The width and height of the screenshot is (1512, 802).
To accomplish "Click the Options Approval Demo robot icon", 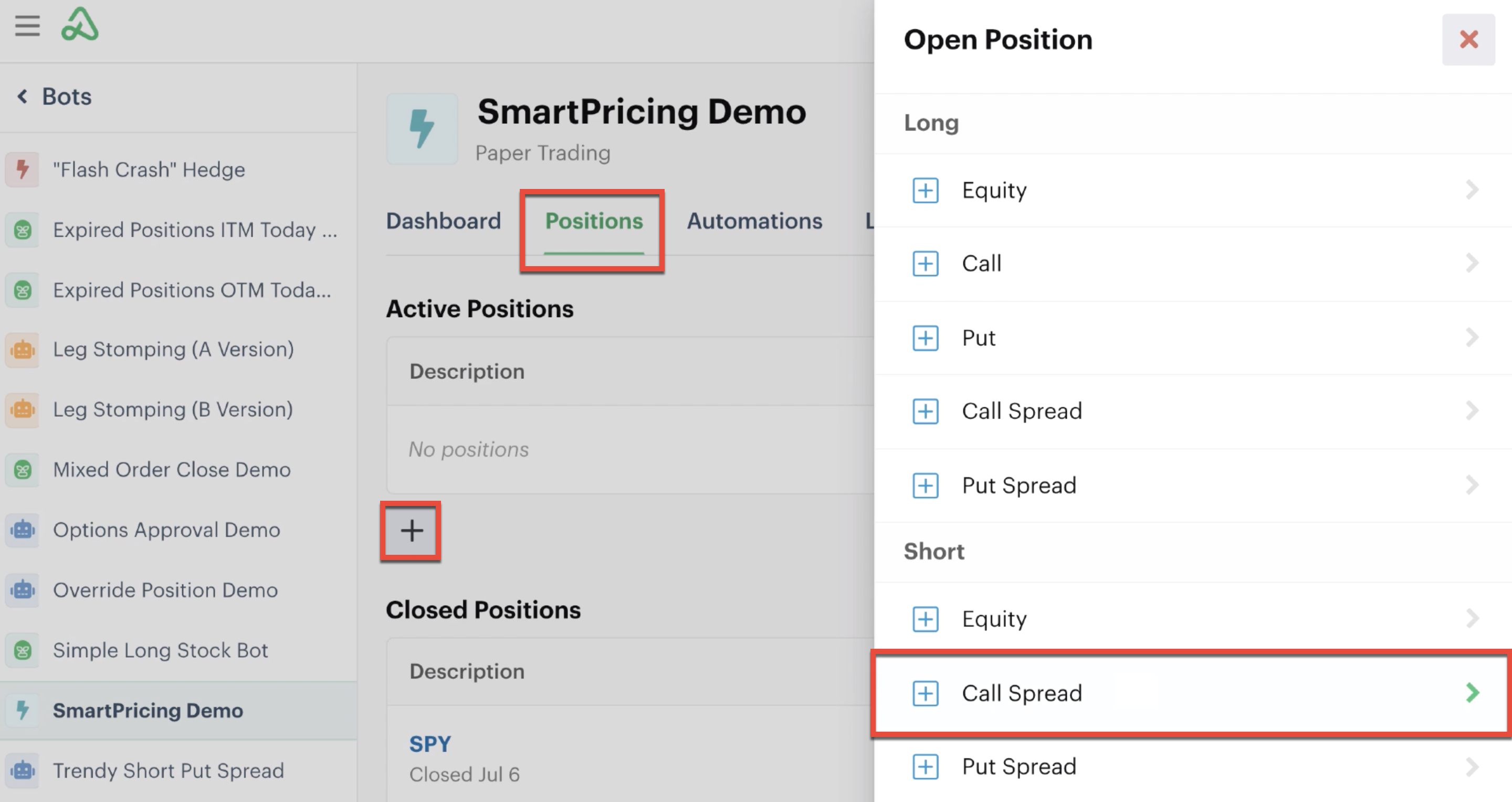I will coord(22,530).
